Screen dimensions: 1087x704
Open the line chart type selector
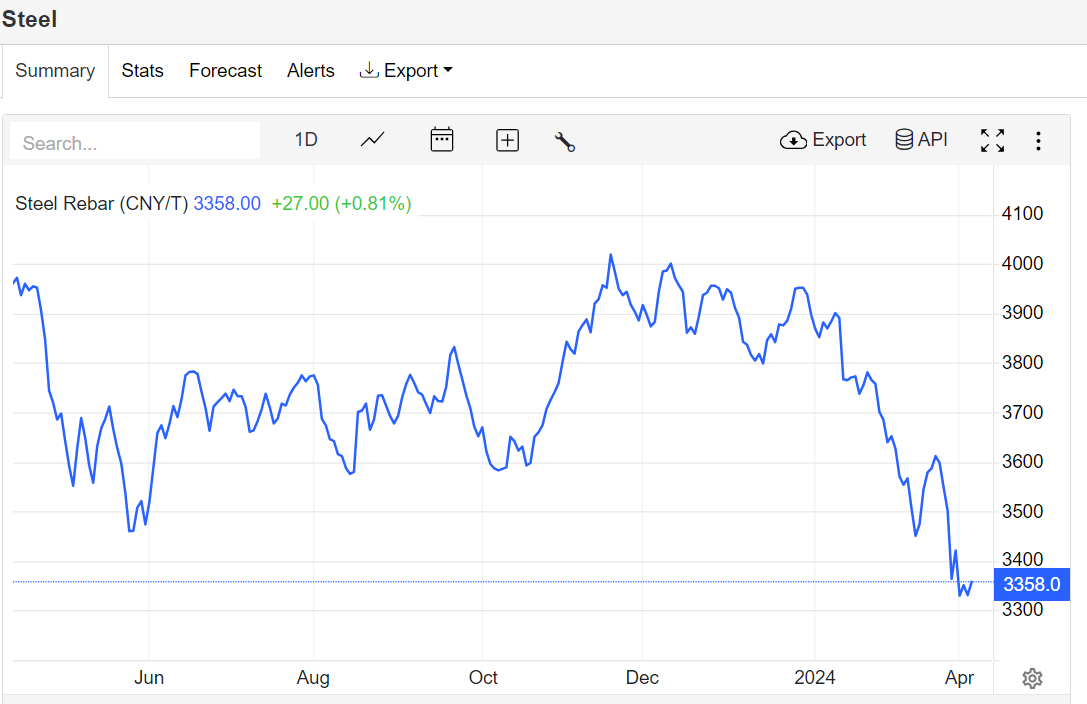coord(372,140)
